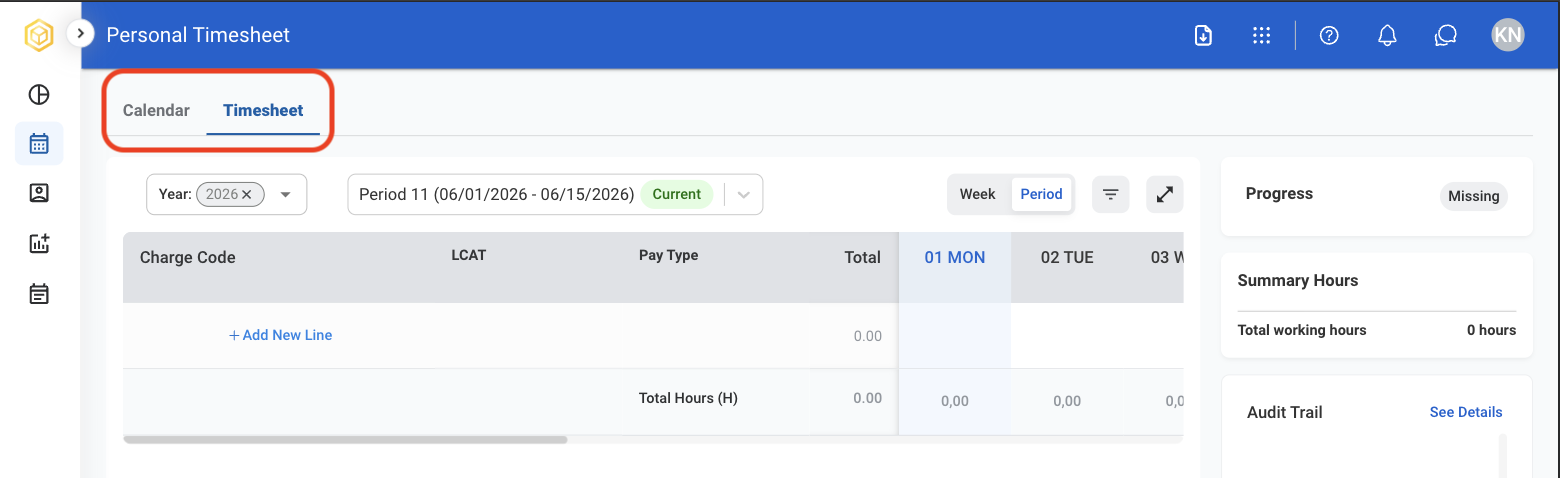Click the LCAT column header
Screen dimensions: 1560x478
tap(469, 255)
